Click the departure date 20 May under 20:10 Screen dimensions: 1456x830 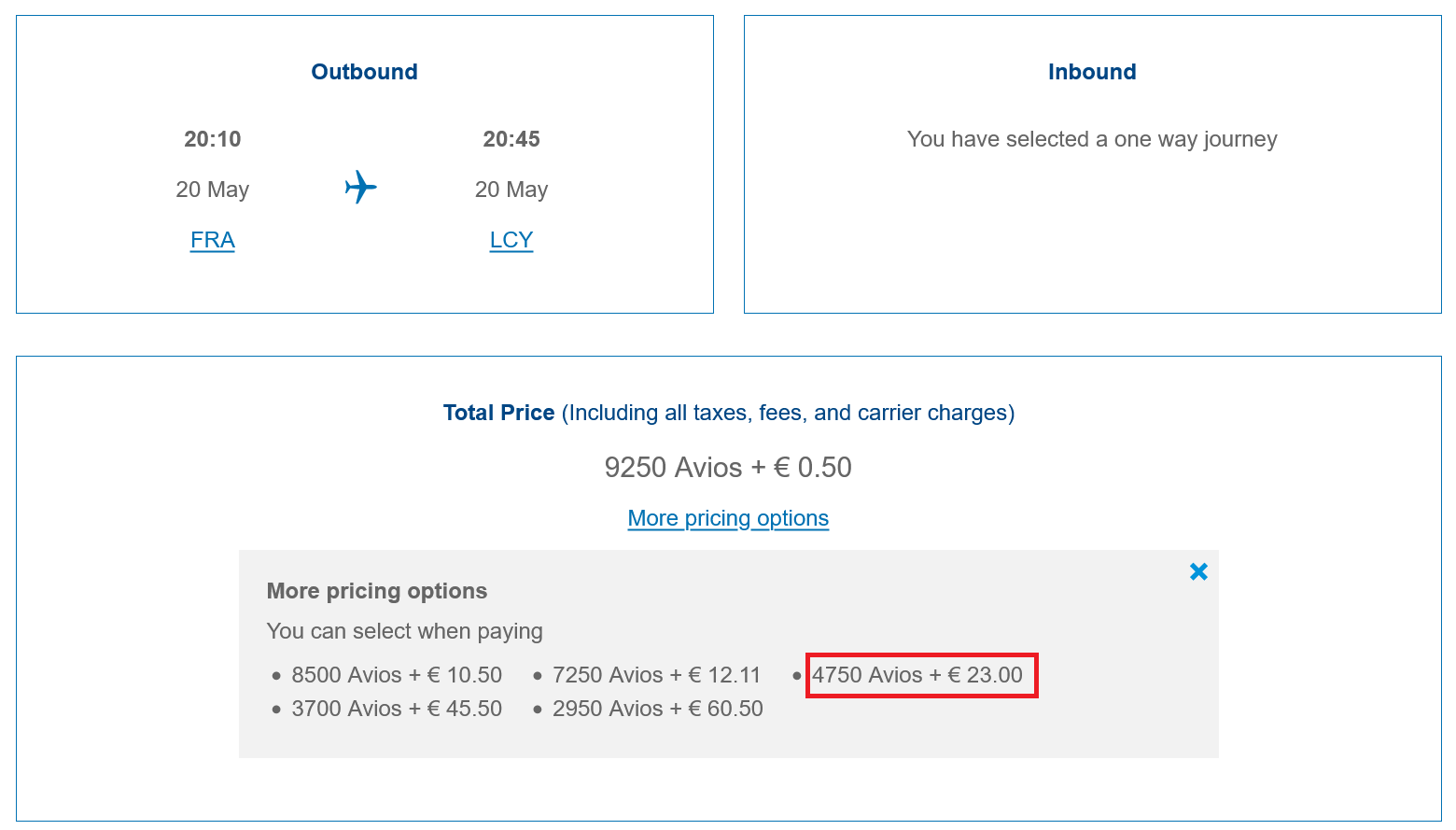tap(213, 190)
